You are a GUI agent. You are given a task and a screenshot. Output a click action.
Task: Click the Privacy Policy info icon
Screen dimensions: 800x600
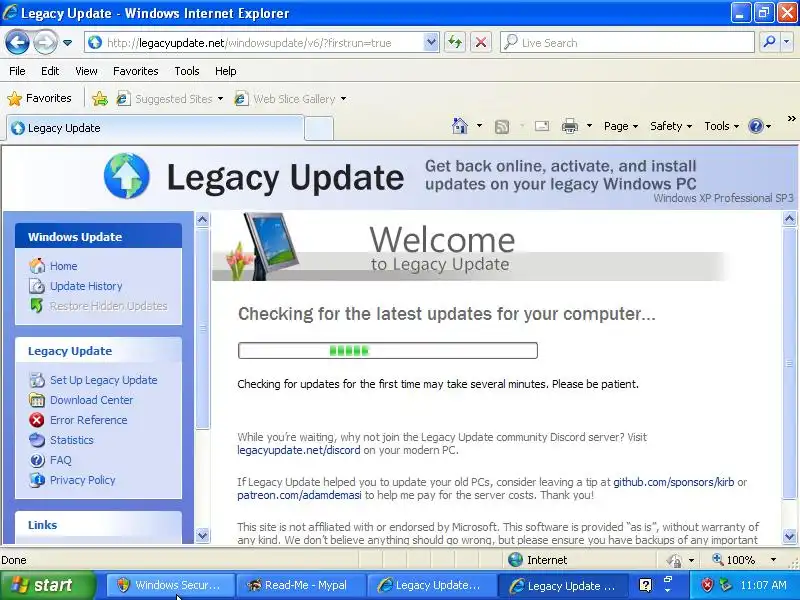coord(37,480)
